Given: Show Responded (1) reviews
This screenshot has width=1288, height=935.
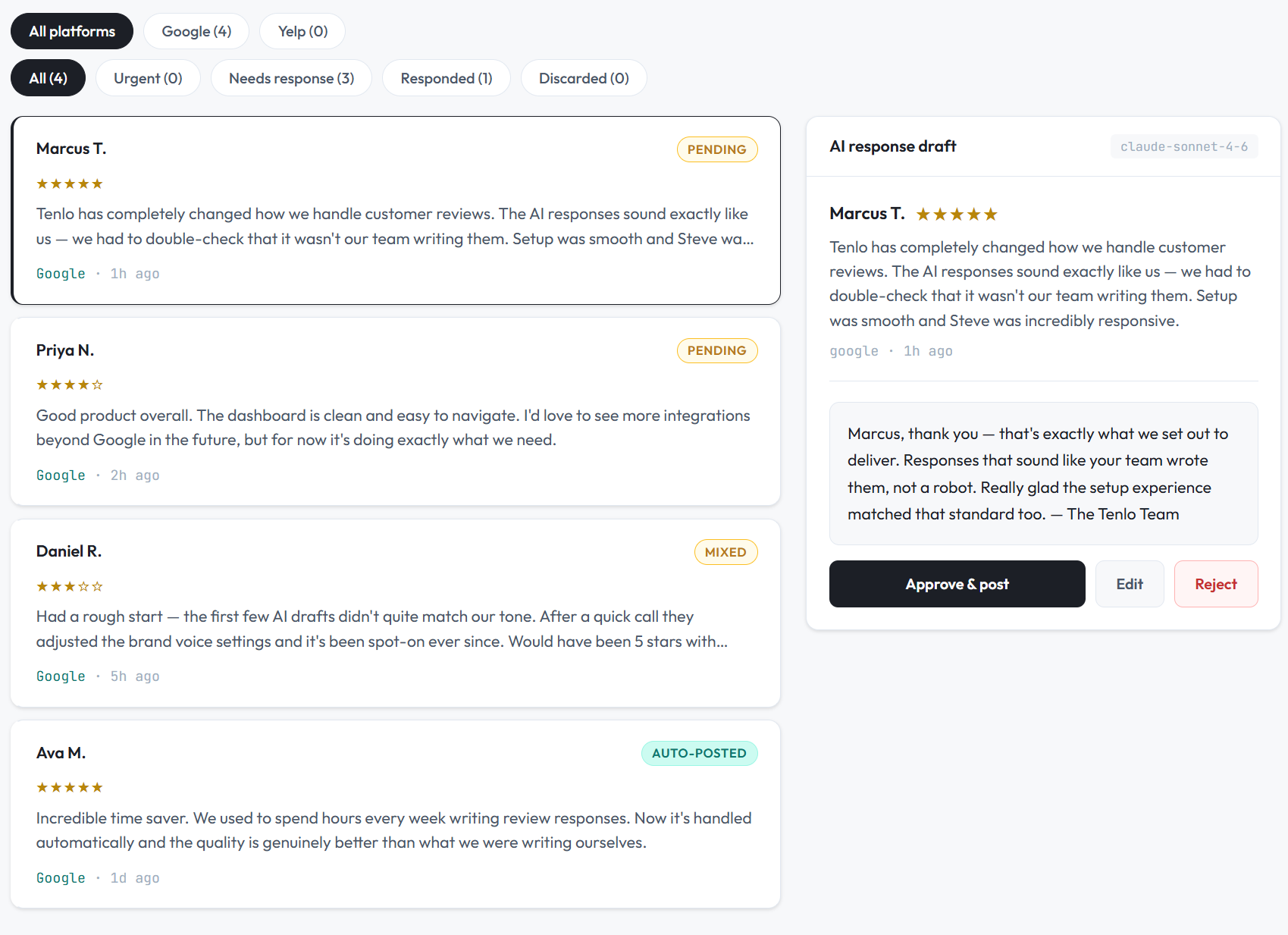Looking at the screenshot, I should (x=447, y=78).
